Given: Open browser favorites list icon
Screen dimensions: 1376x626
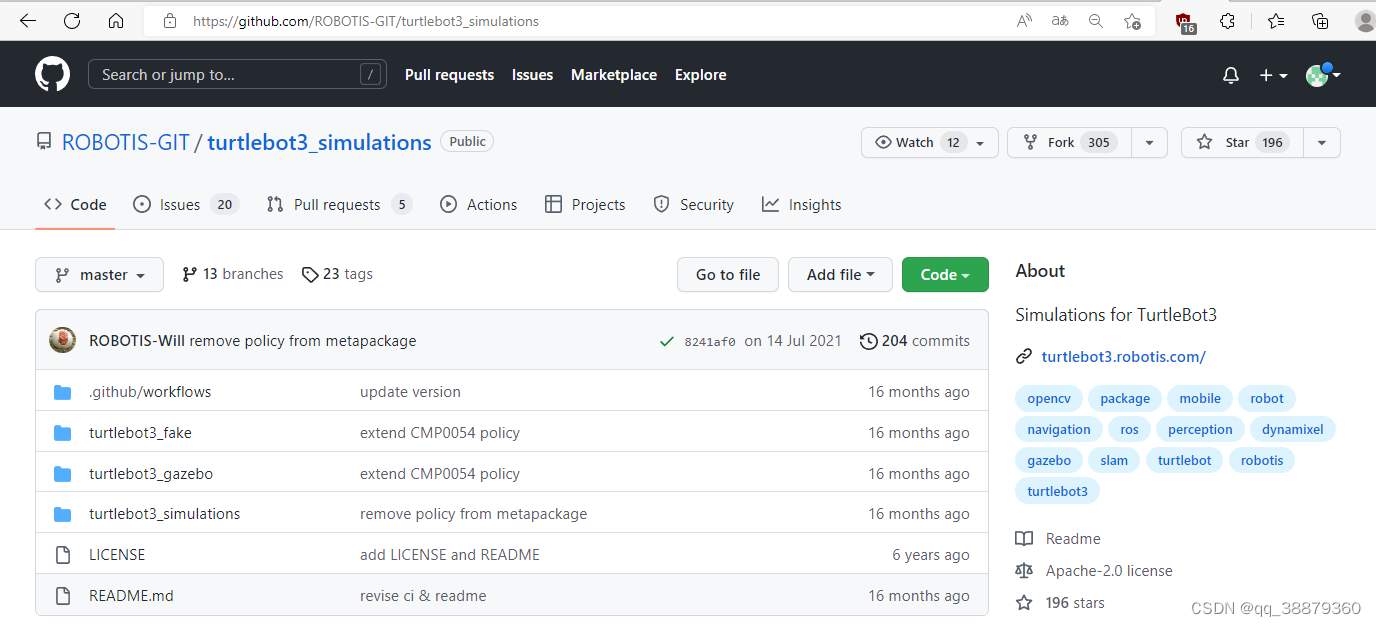Looking at the screenshot, I should click(1276, 21).
